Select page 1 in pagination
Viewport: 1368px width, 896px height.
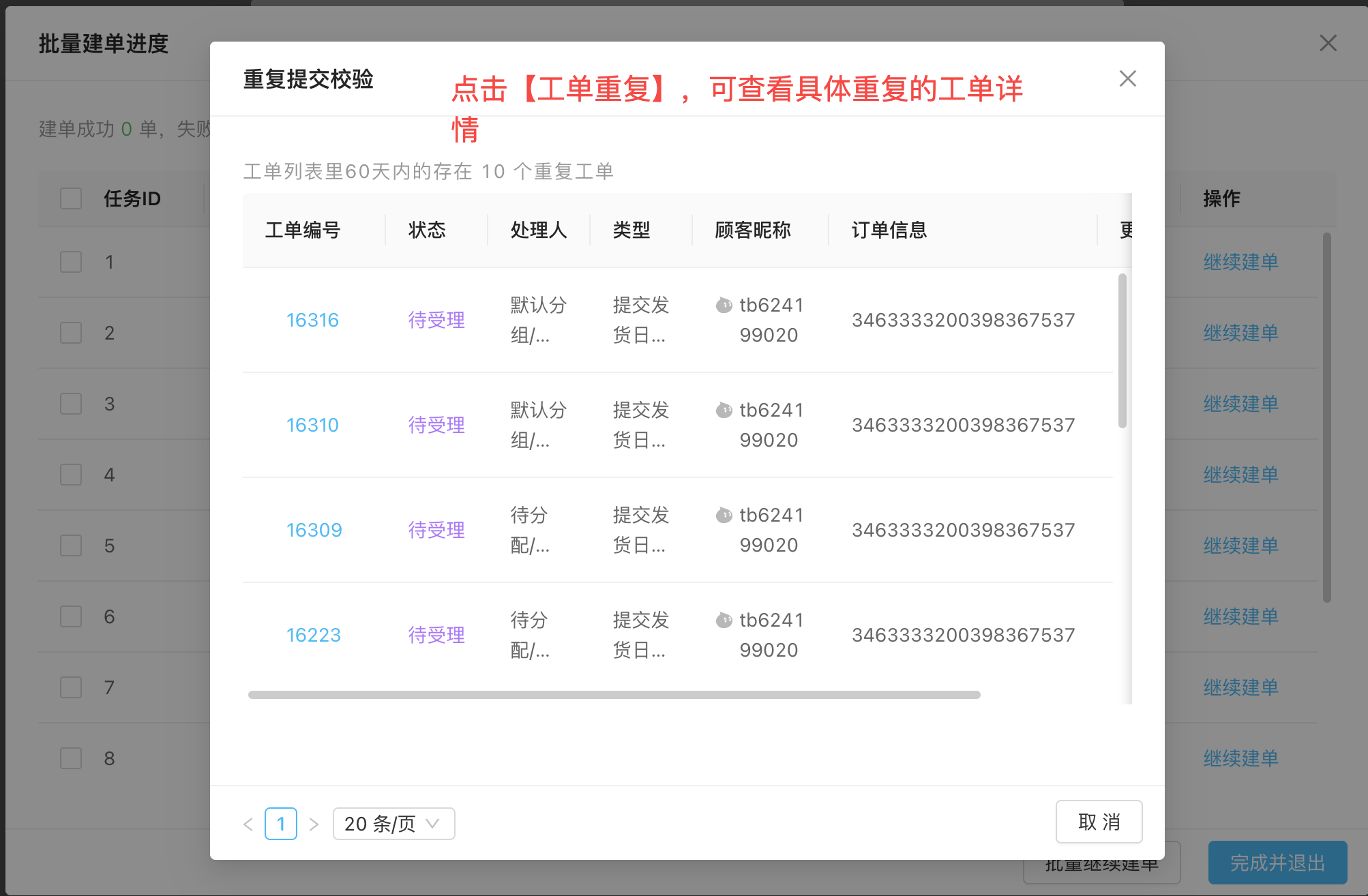[281, 824]
